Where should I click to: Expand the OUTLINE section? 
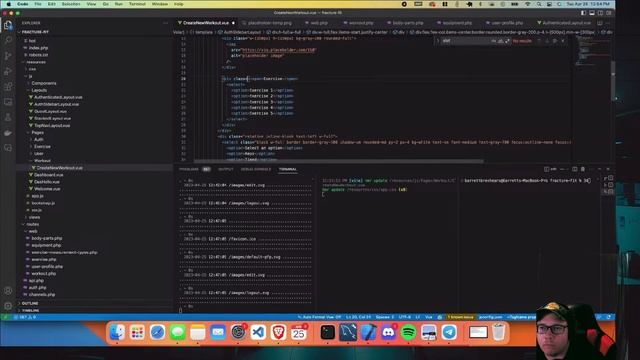coord(30,303)
